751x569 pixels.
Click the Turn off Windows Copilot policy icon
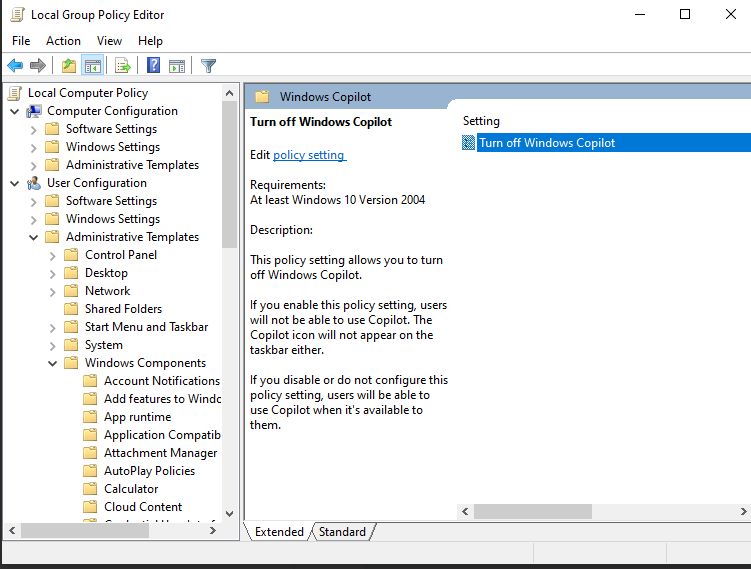(x=468, y=143)
